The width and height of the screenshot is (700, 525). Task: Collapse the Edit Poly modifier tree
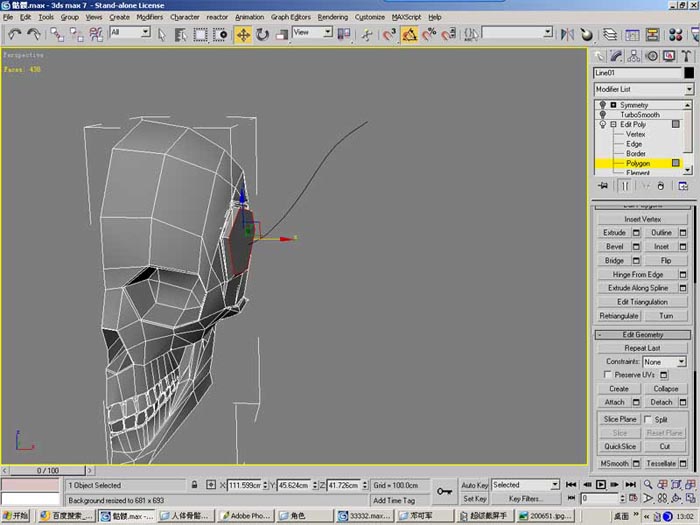point(613,125)
